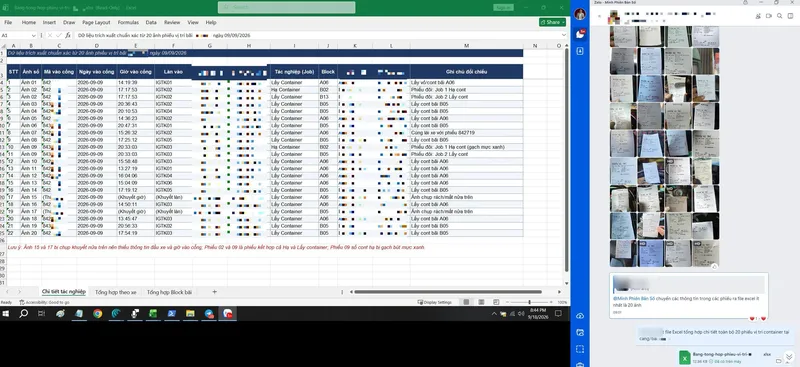This screenshot has height=367, width=800.
Task: Zoom out with the minus next to the slider
Action: (x=507, y=302)
